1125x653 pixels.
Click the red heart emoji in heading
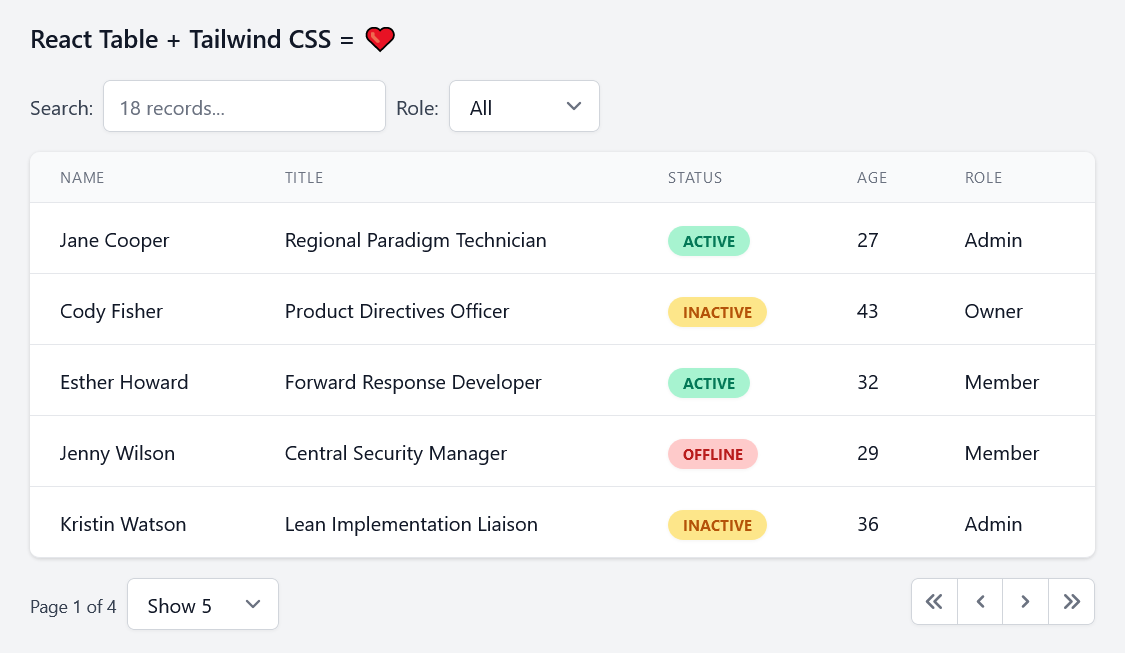[380, 39]
